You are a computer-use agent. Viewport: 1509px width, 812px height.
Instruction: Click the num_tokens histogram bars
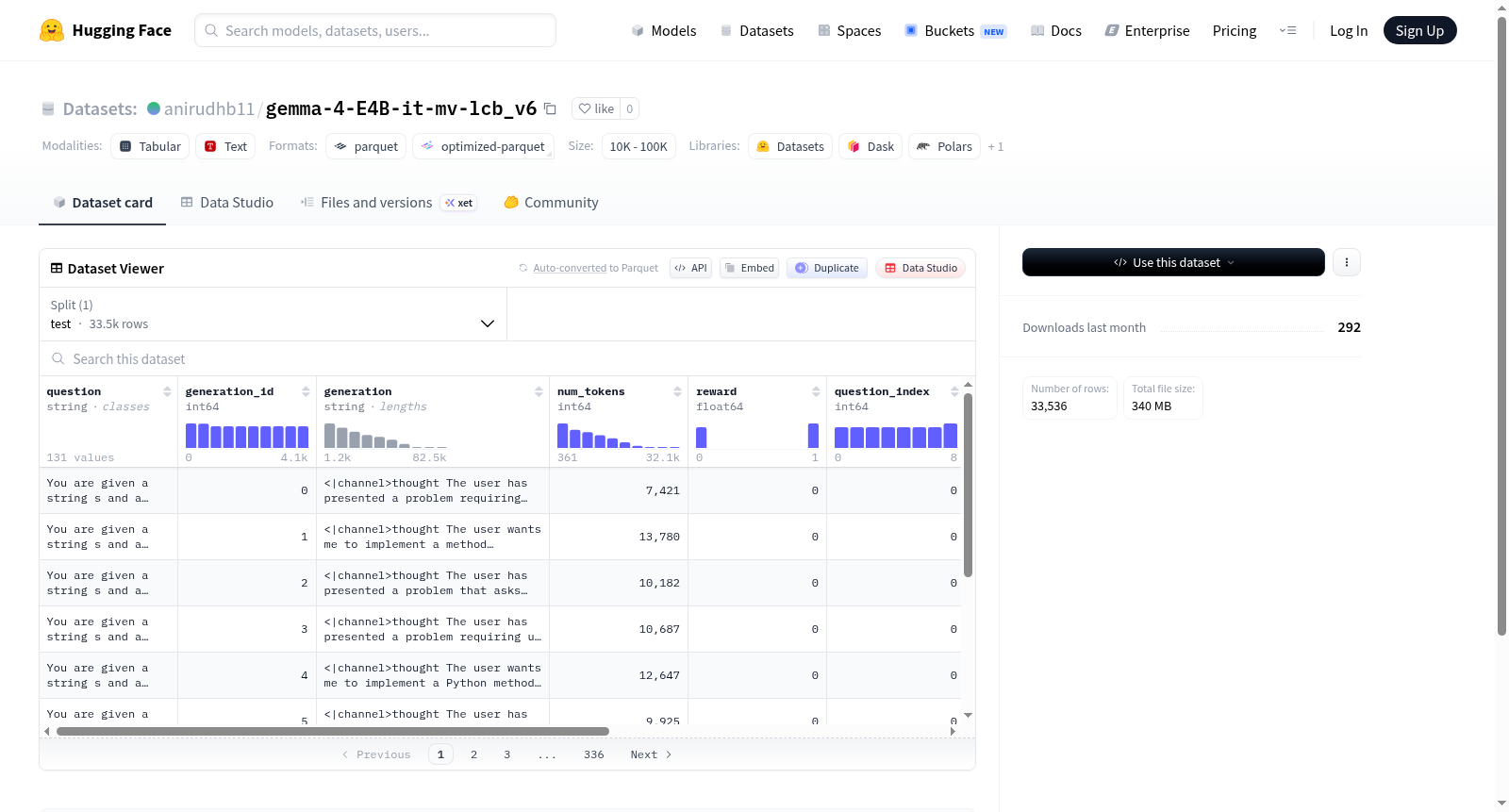point(619,436)
